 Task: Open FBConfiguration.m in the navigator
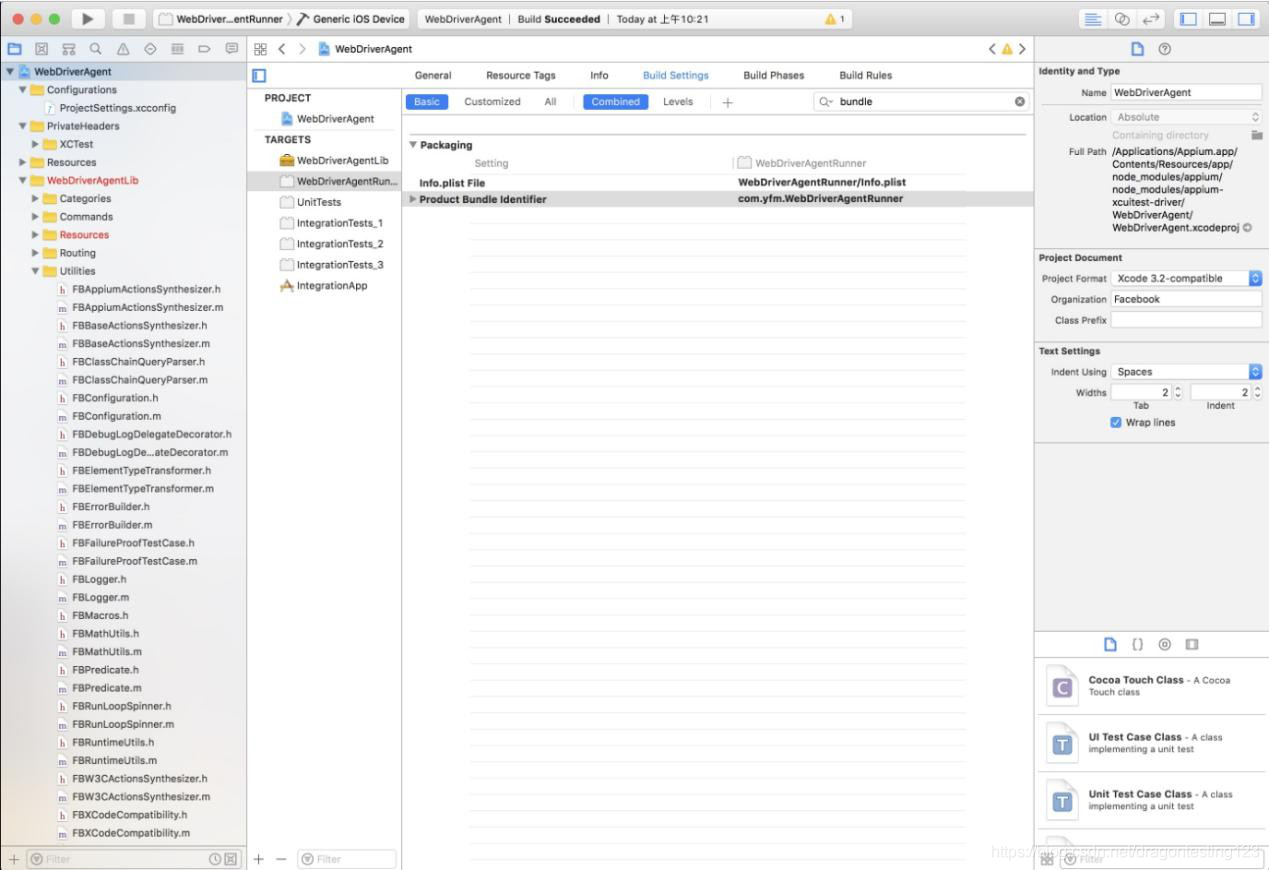coord(115,416)
